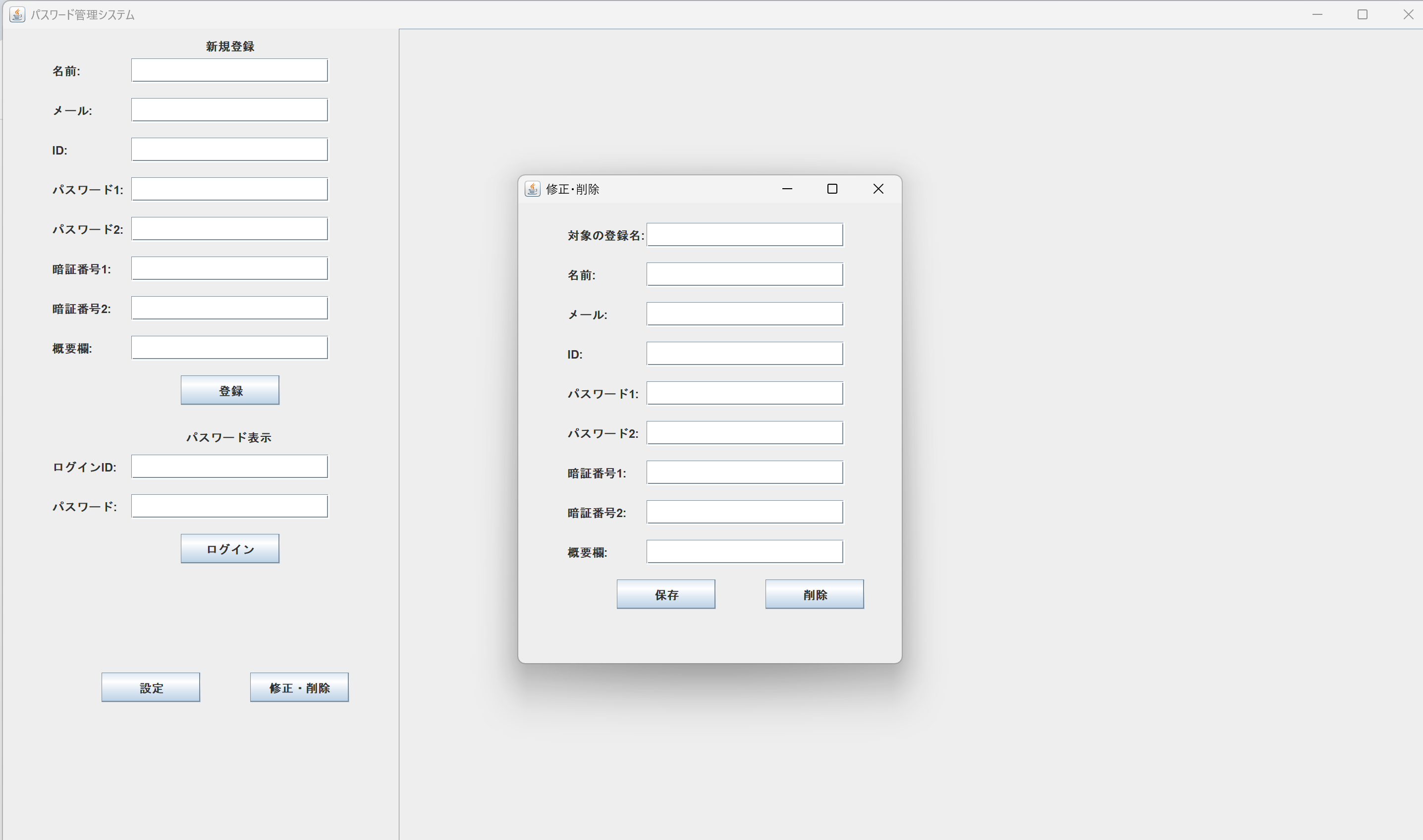Click the 概要欄 field in the dialog
The image size is (1423, 840).
745,552
